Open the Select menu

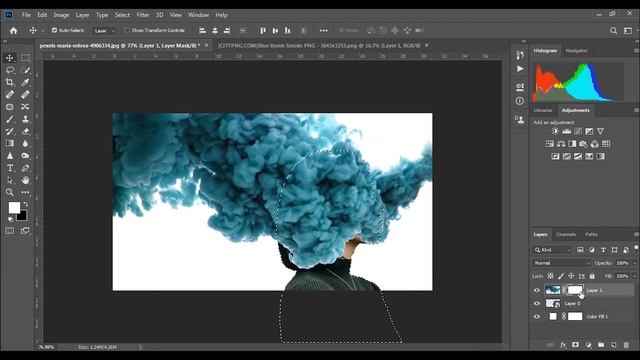tap(122, 15)
